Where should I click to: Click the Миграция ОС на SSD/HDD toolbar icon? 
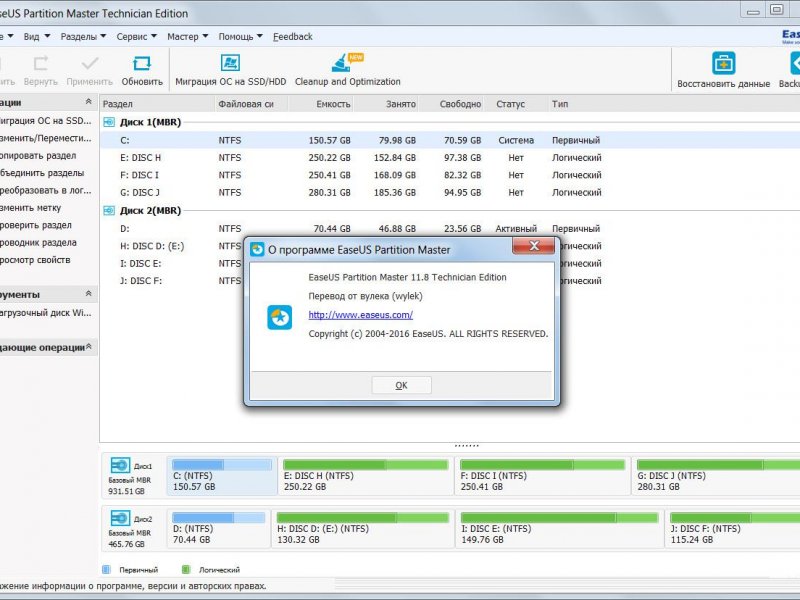point(230,63)
